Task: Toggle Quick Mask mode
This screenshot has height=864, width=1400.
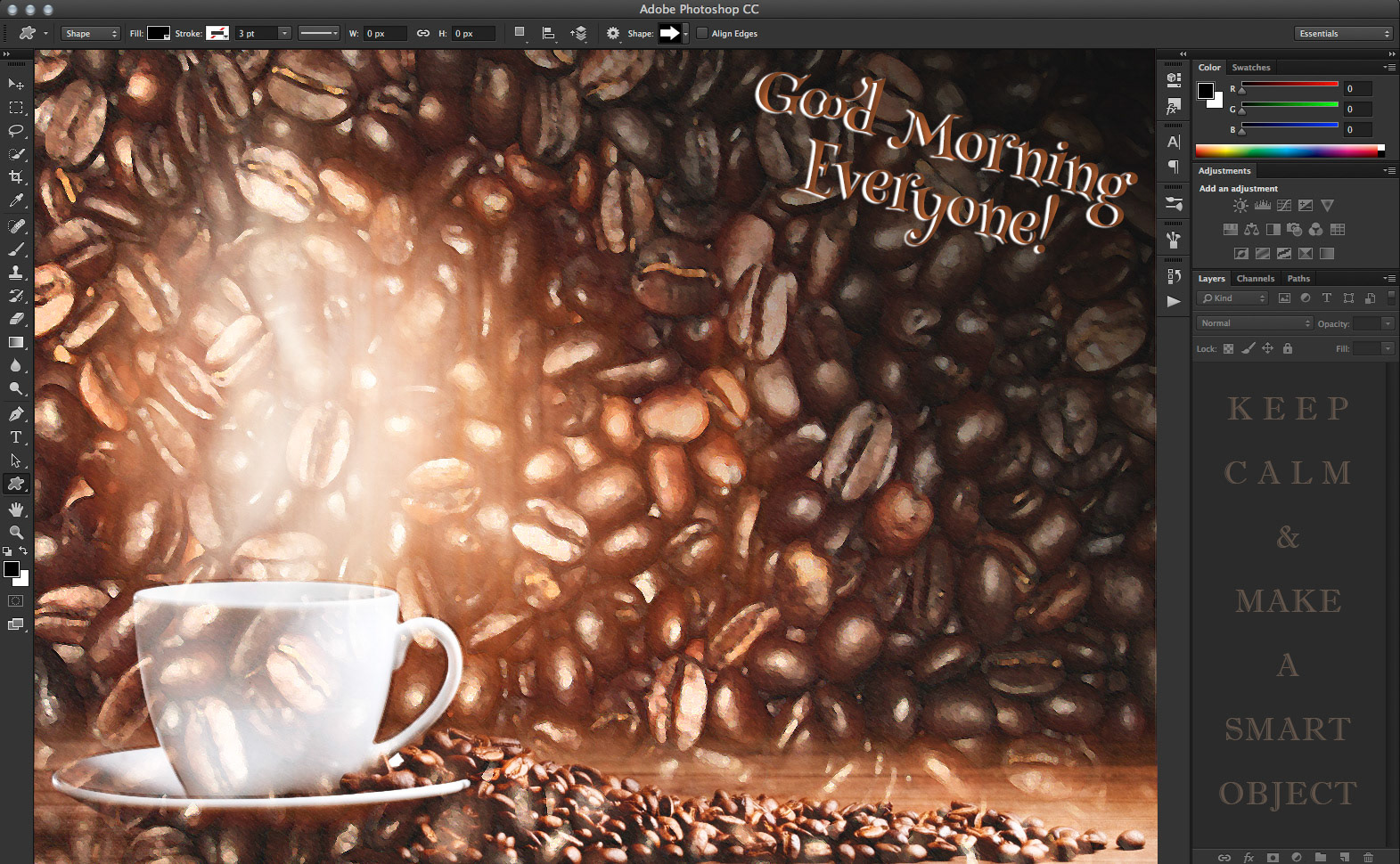Action: [x=16, y=600]
